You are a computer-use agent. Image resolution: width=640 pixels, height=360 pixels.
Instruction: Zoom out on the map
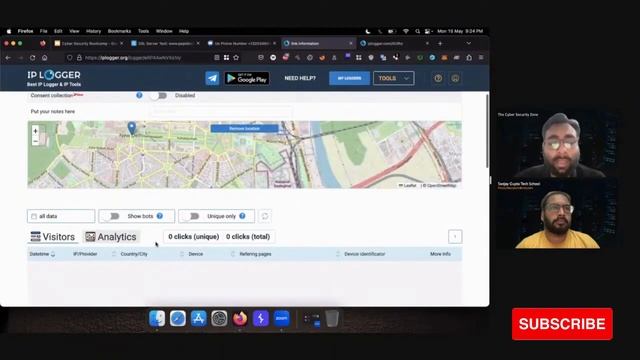click(36, 141)
